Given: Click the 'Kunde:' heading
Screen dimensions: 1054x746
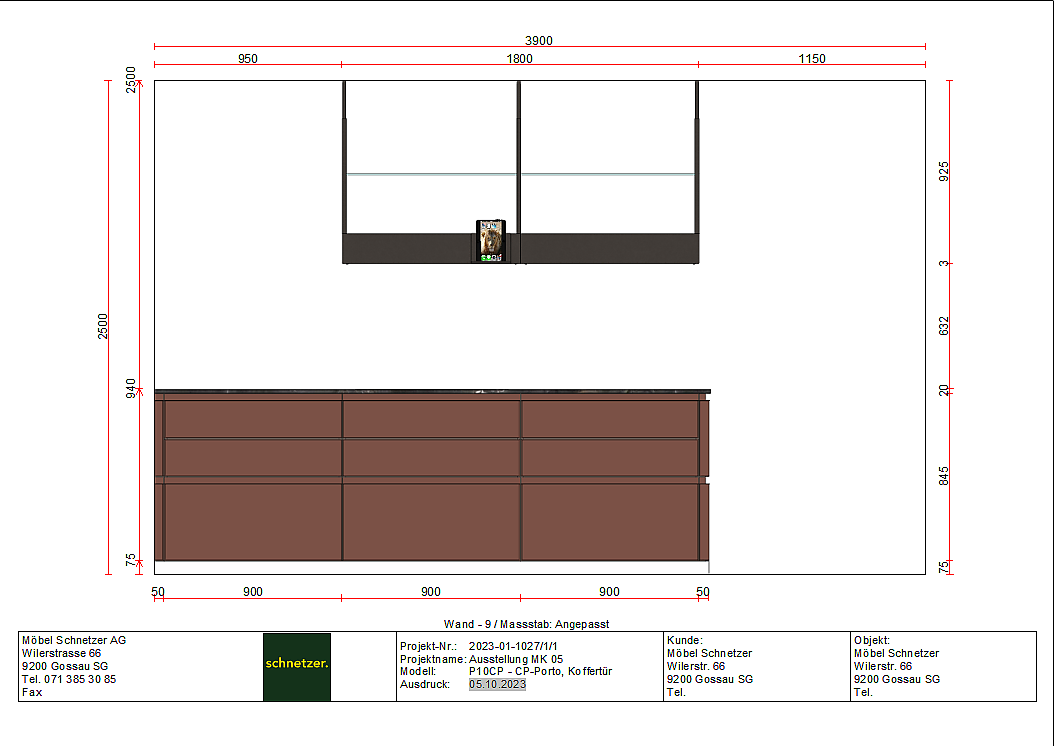Looking at the screenshot, I should pos(684,640).
